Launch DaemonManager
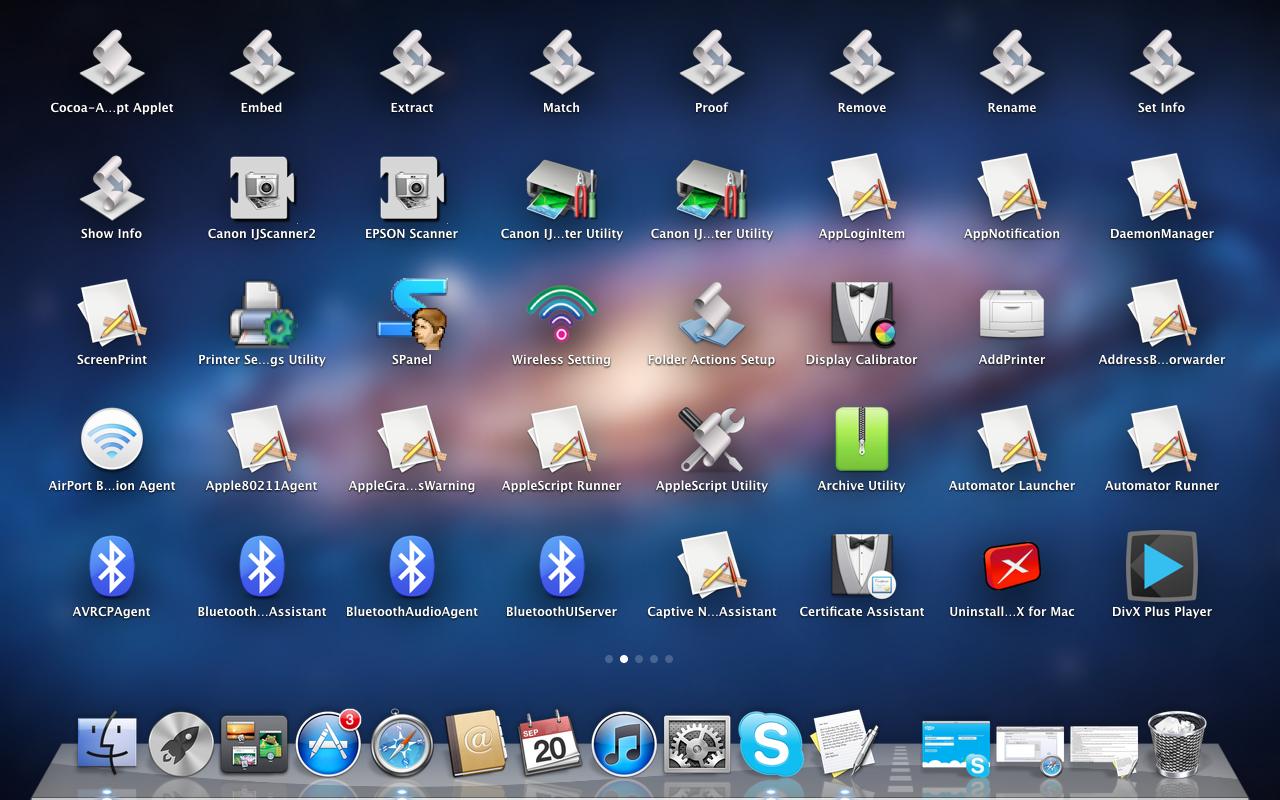The height and width of the screenshot is (800, 1280). click(1162, 188)
